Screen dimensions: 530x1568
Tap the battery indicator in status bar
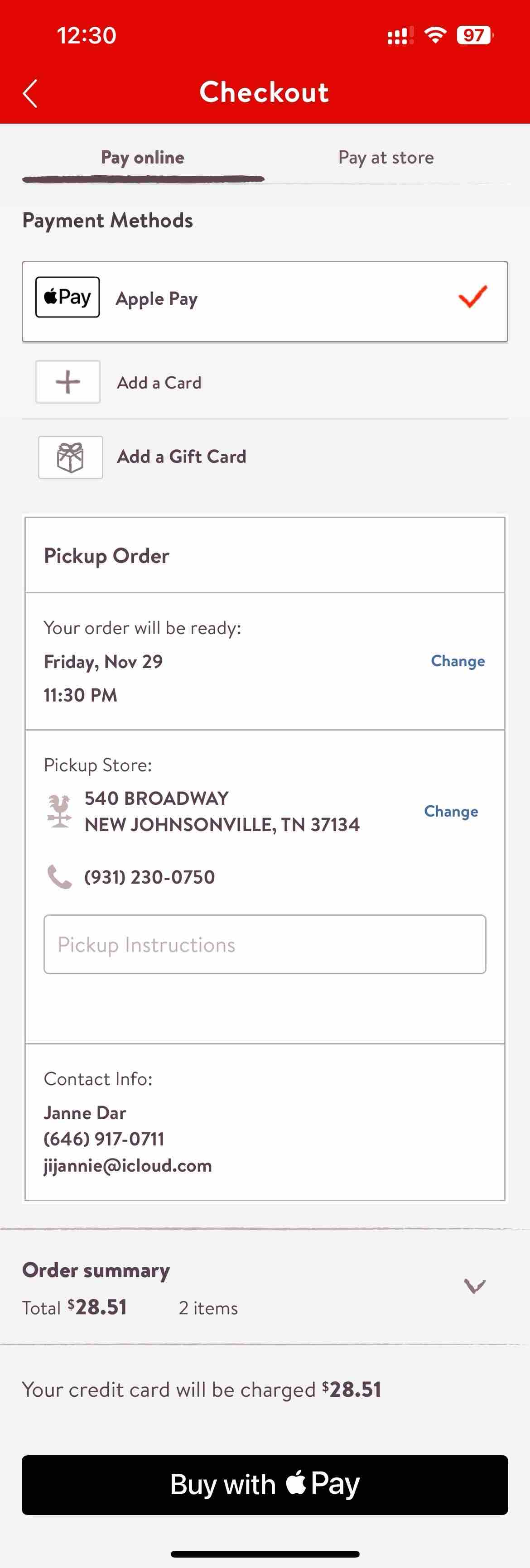coord(475,35)
